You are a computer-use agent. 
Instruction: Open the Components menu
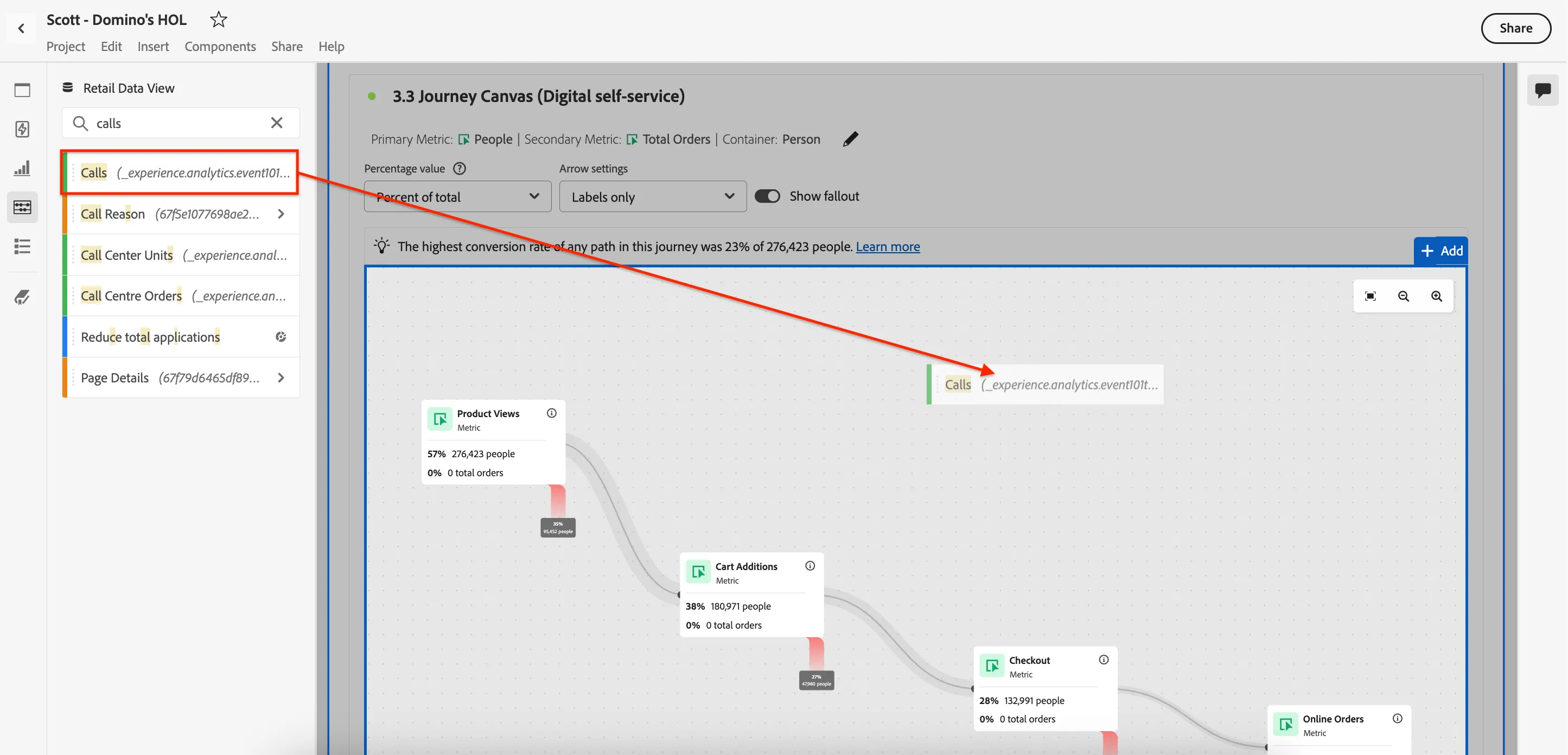(220, 46)
